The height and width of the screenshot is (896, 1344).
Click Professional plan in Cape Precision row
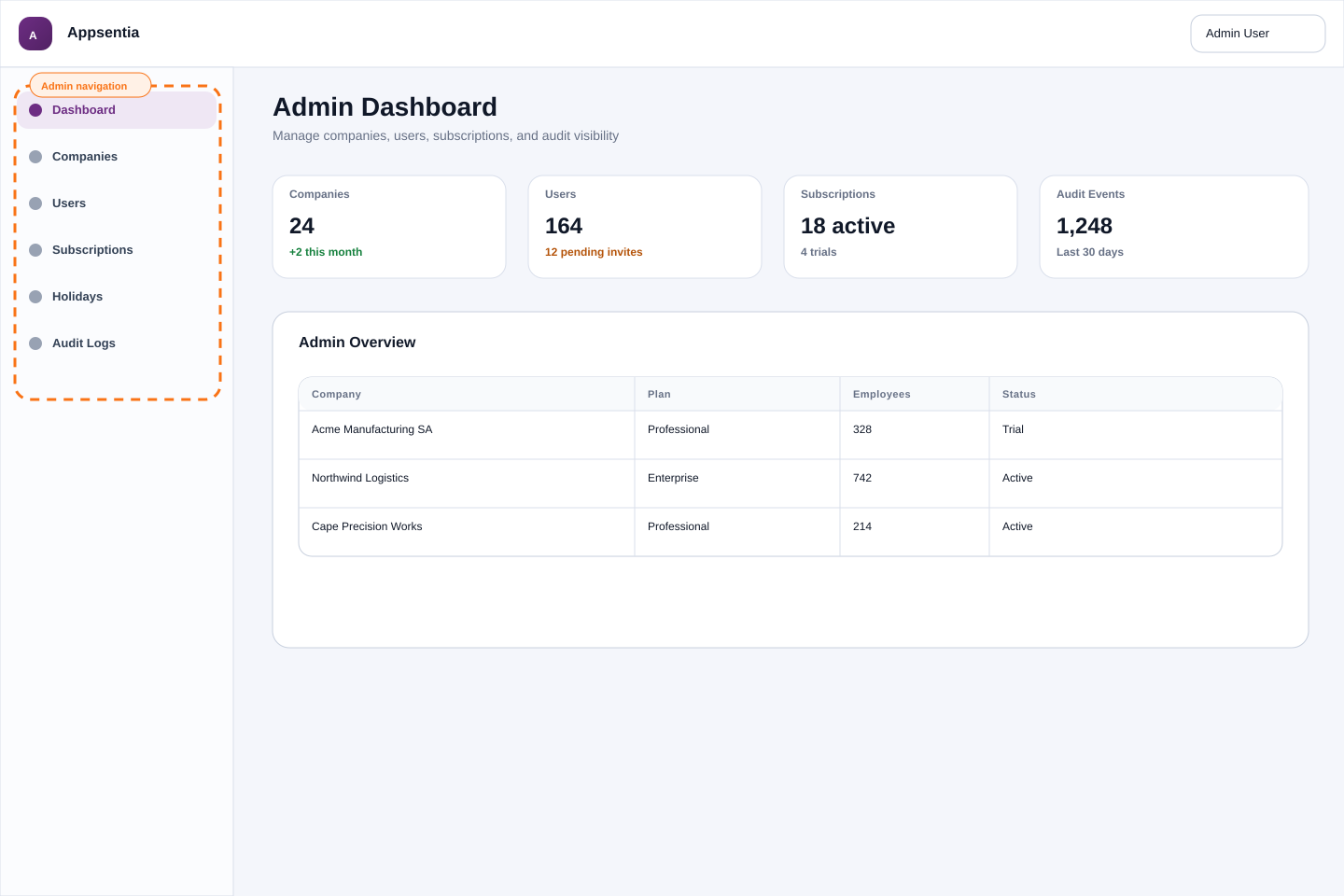tap(737, 532)
